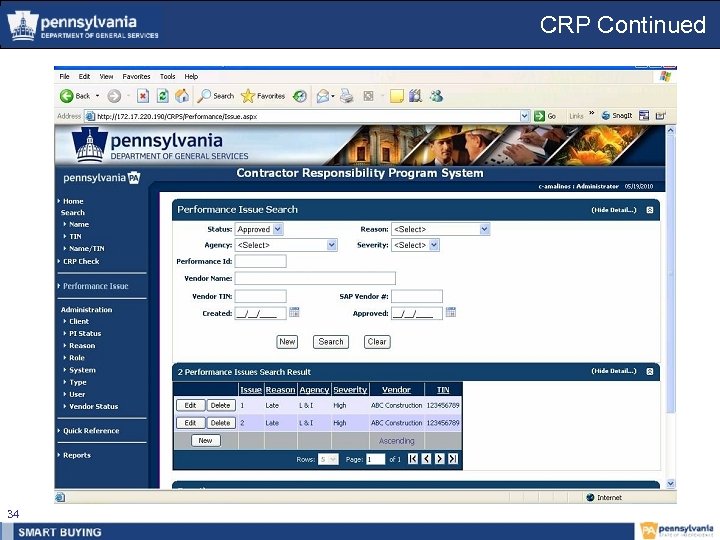Open Vendor Status in sidebar

coord(94,406)
